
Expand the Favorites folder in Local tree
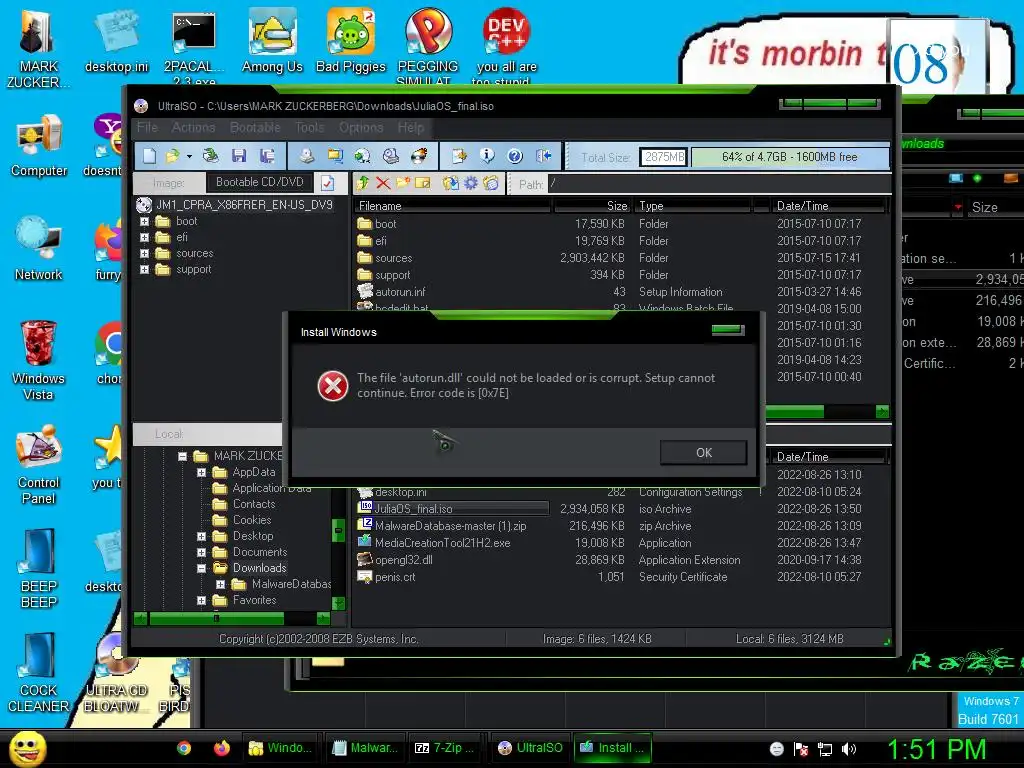pos(202,600)
